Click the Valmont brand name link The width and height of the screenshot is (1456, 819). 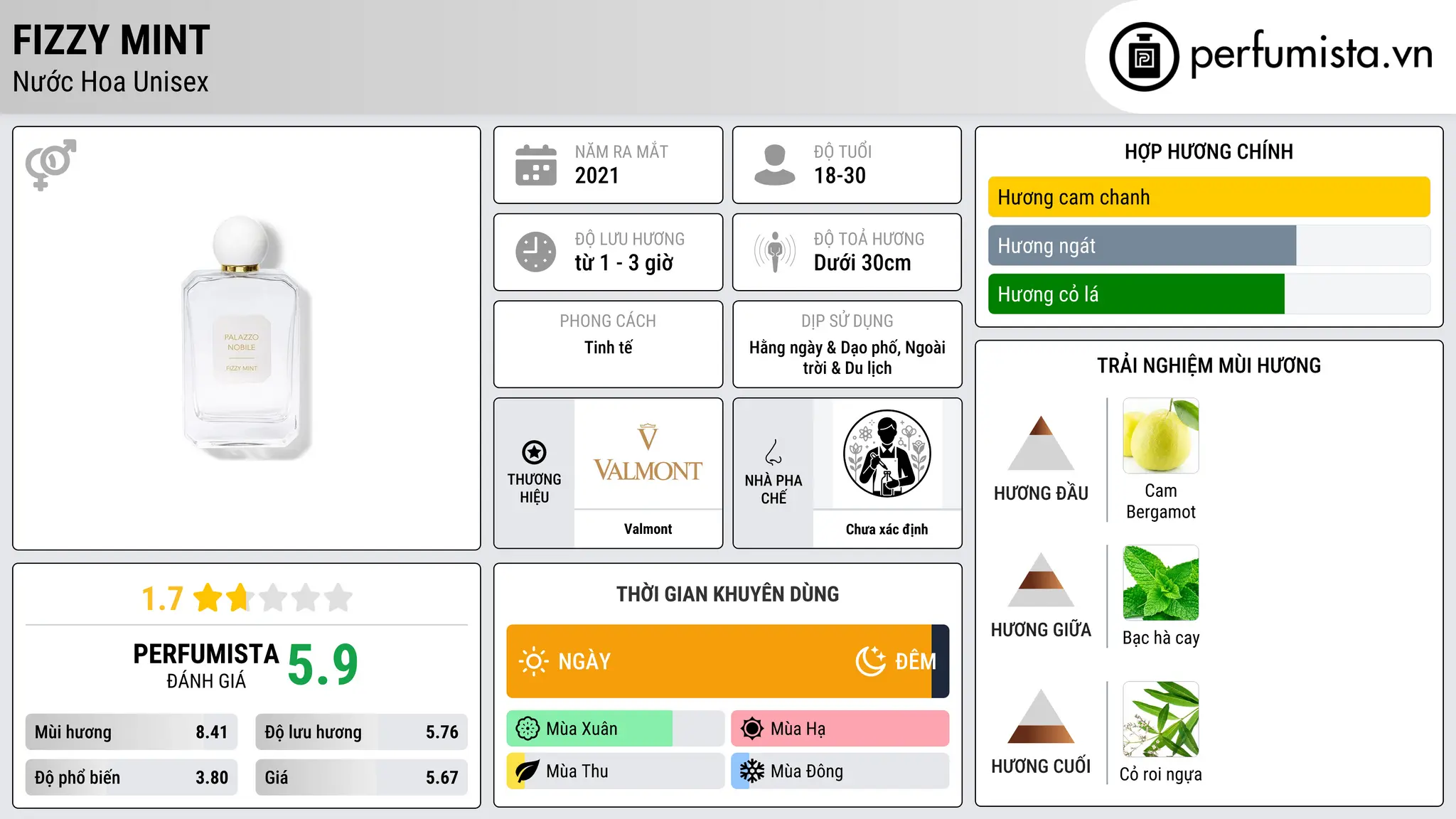click(x=648, y=529)
